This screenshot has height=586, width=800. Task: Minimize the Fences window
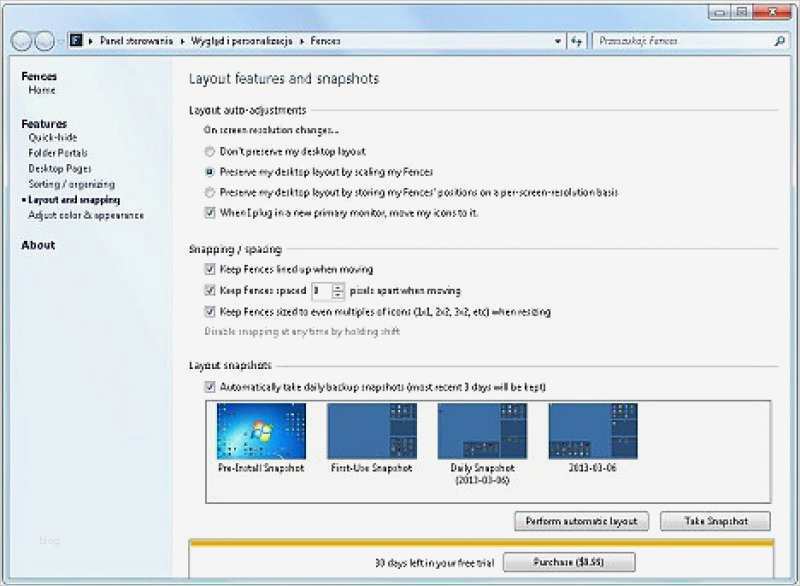click(x=719, y=12)
